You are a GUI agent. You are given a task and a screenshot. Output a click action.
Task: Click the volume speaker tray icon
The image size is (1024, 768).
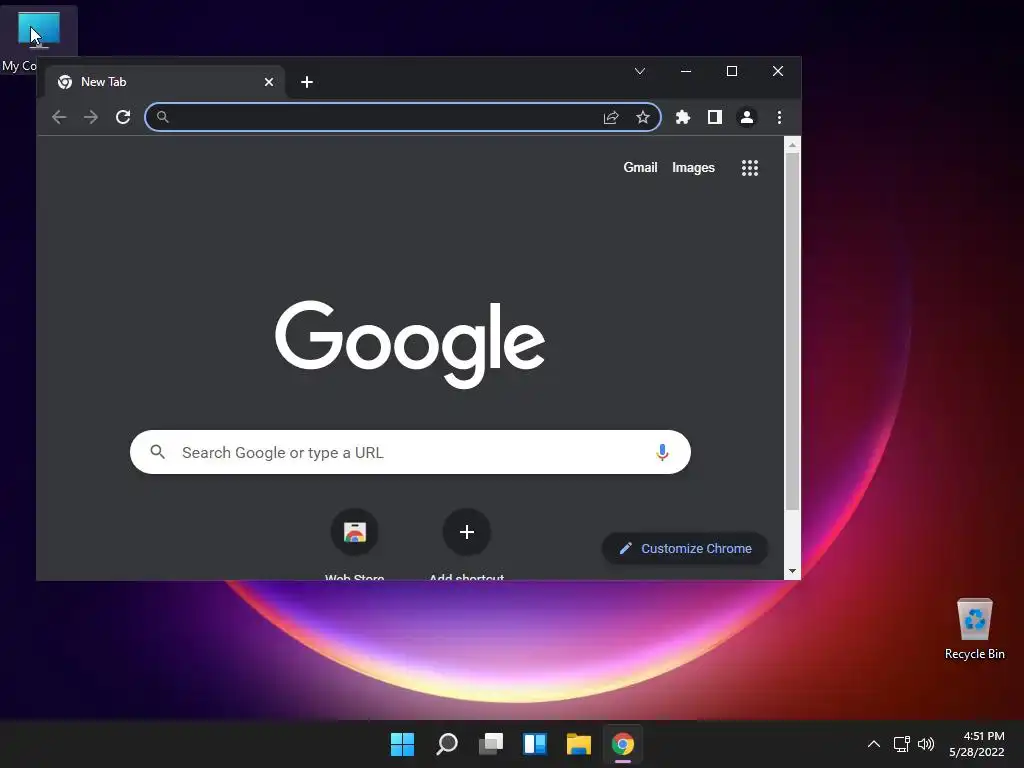[x=926, y=744]
